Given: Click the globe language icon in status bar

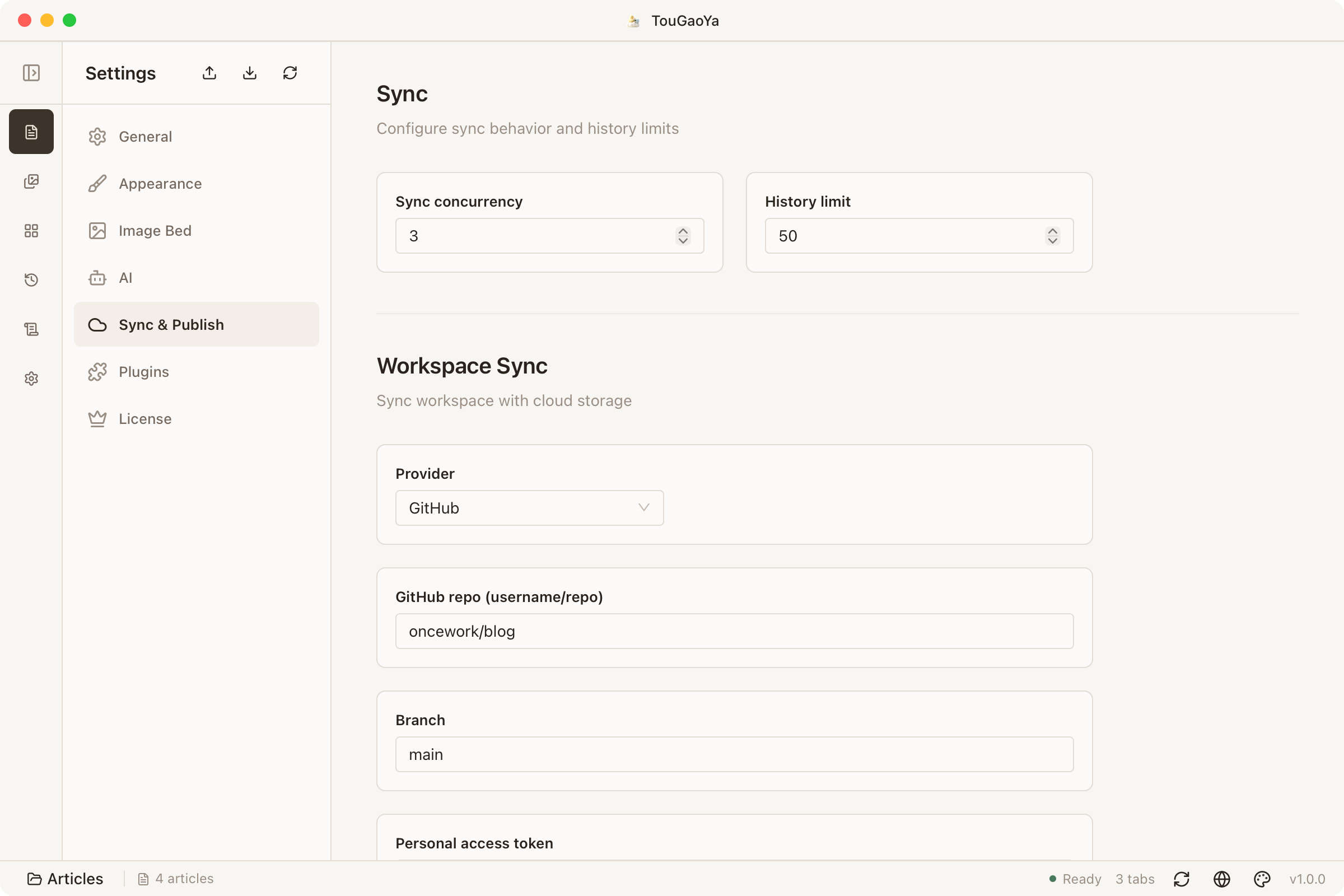Looking at the screenshot, I should [x=1222, y=879].
